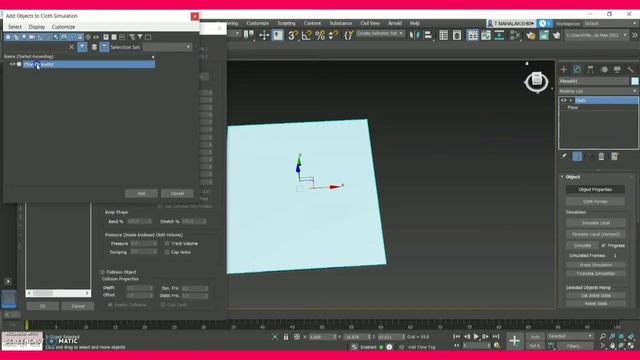Open the Scripting menu
The height and width of the screenshot is (360, 640).
[x=286, y=23]
